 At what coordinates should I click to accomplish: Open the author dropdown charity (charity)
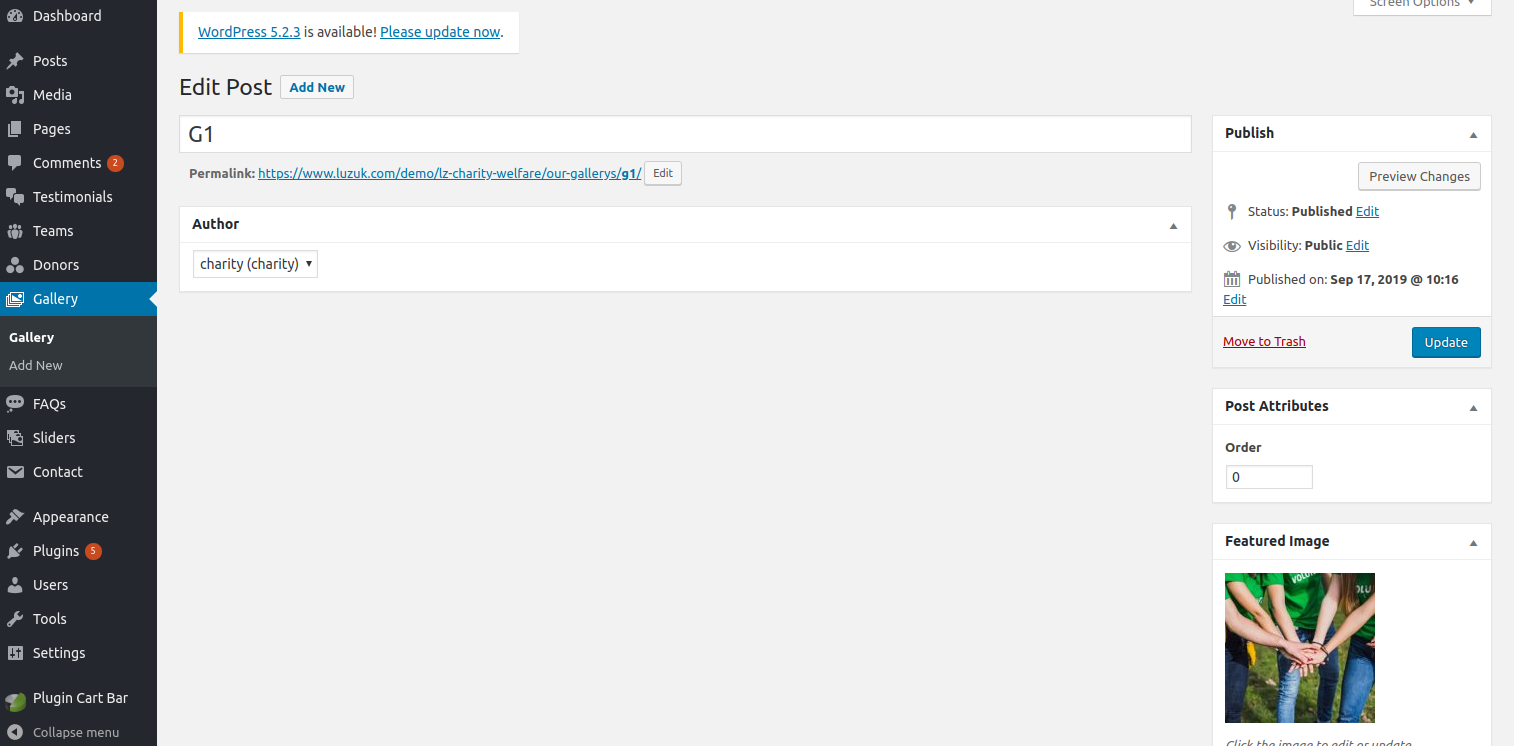(x=255, y=264)
